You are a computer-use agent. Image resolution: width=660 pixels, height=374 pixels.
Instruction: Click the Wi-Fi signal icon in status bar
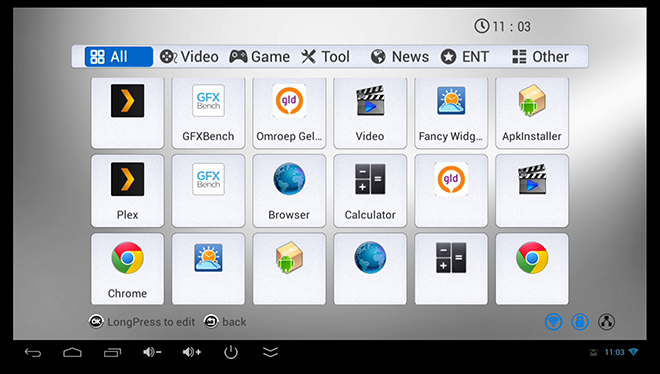coord(633,352)
